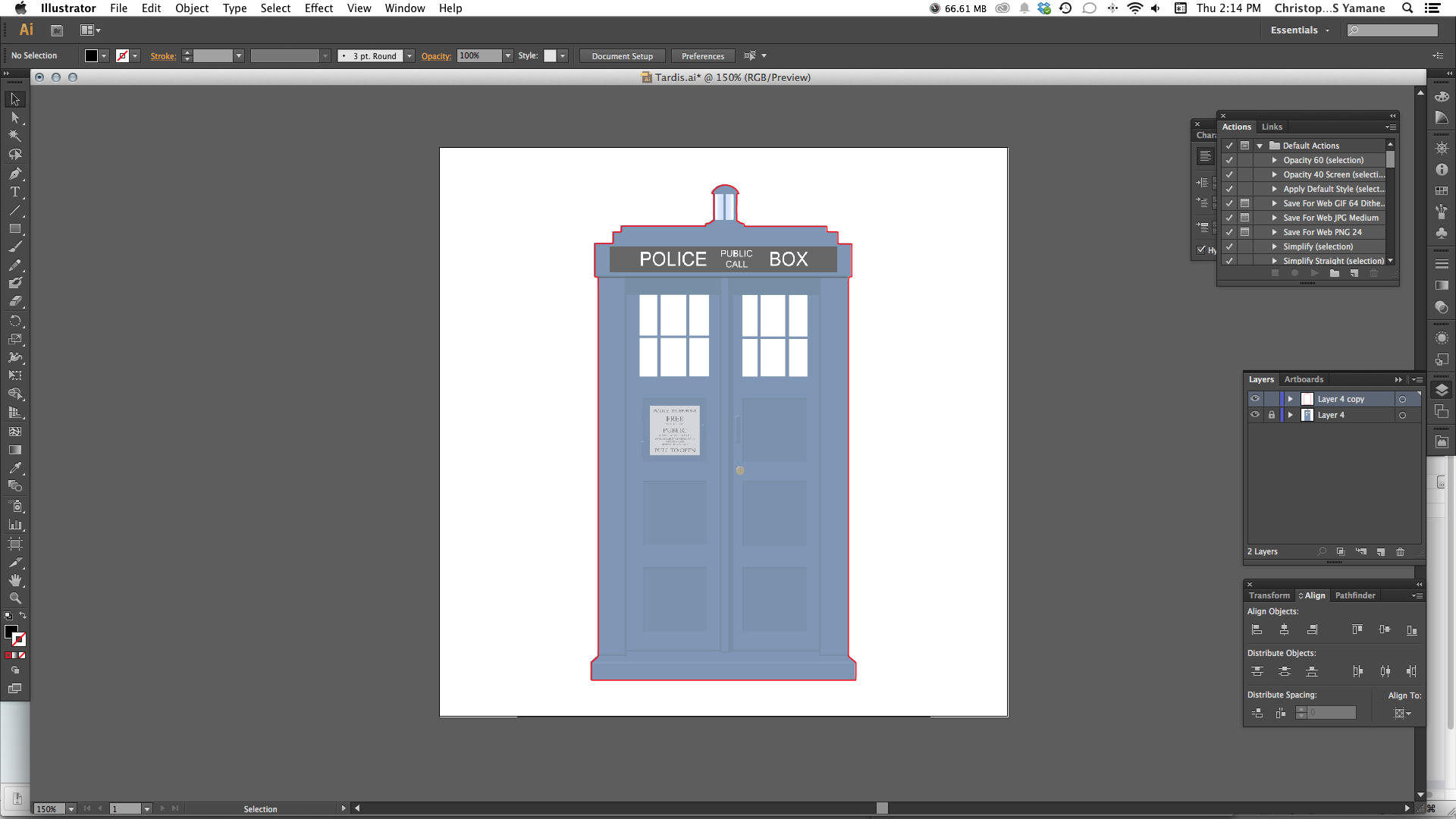Toggle checkmark for Default Actions set
This screenshot has width=1456, height=819.
1228,146
